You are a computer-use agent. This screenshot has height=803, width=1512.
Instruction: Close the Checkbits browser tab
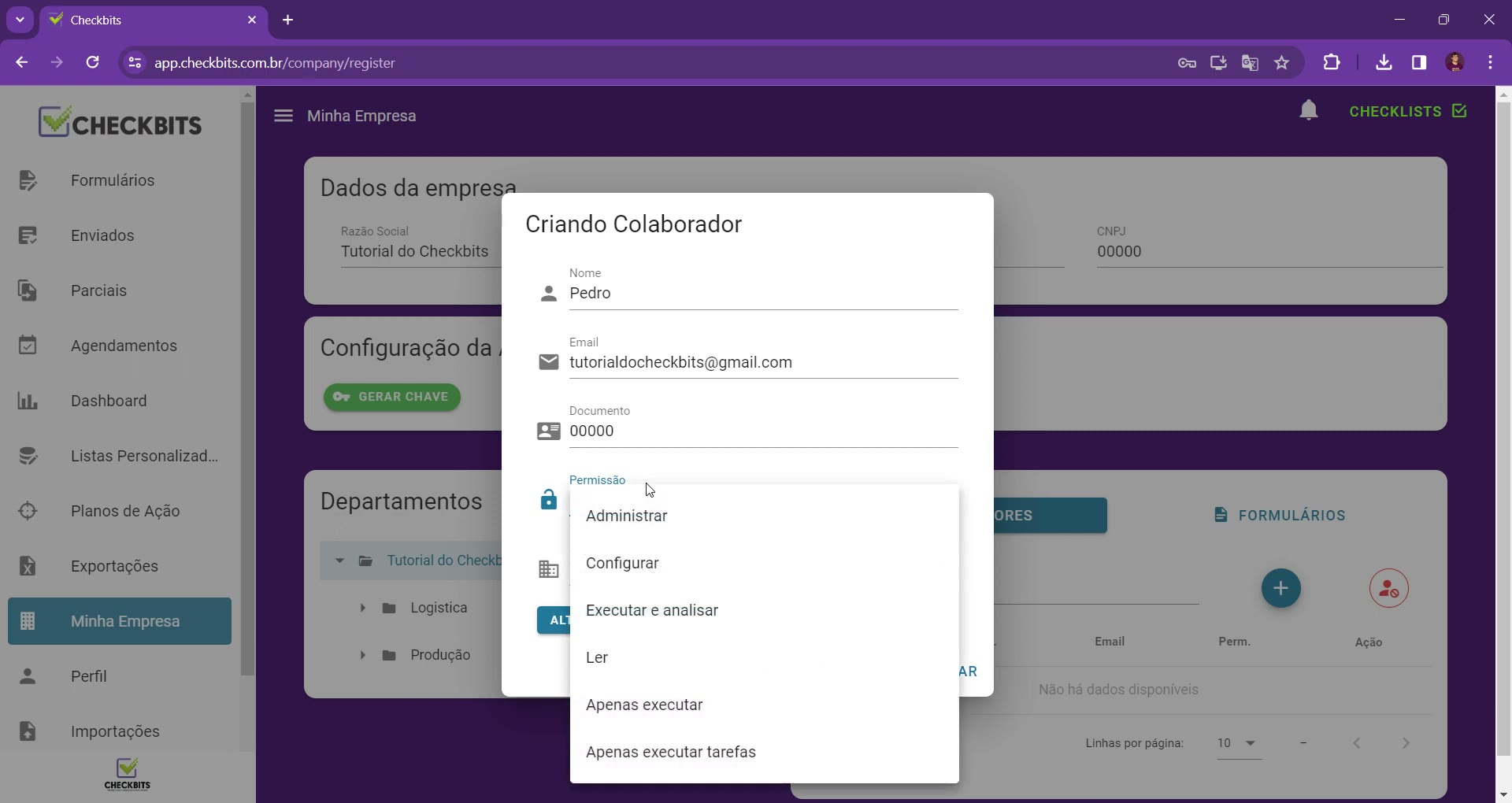[252, 20]
